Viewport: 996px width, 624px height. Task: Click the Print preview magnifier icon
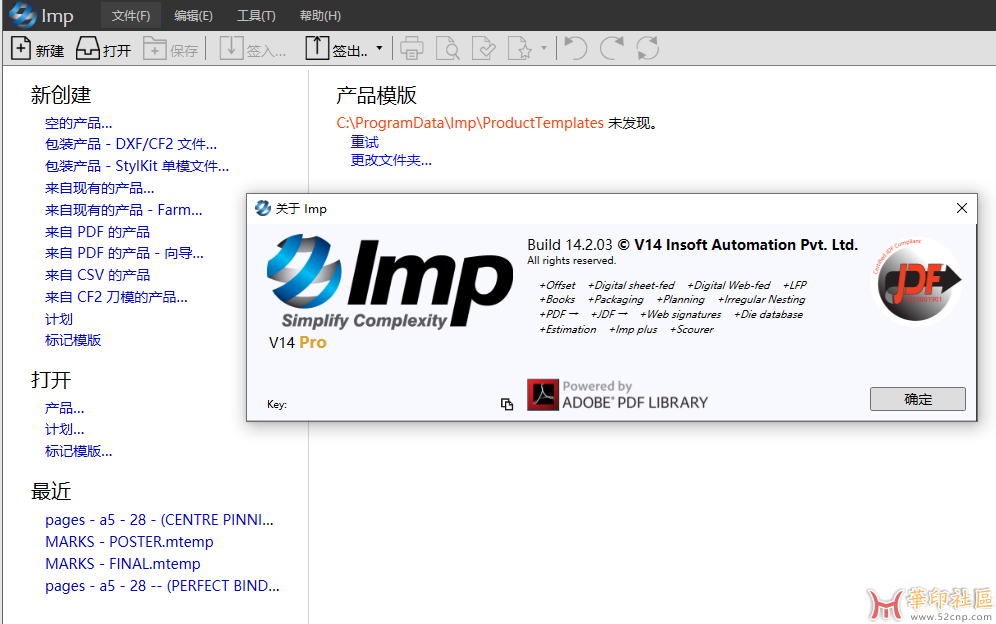448,48
